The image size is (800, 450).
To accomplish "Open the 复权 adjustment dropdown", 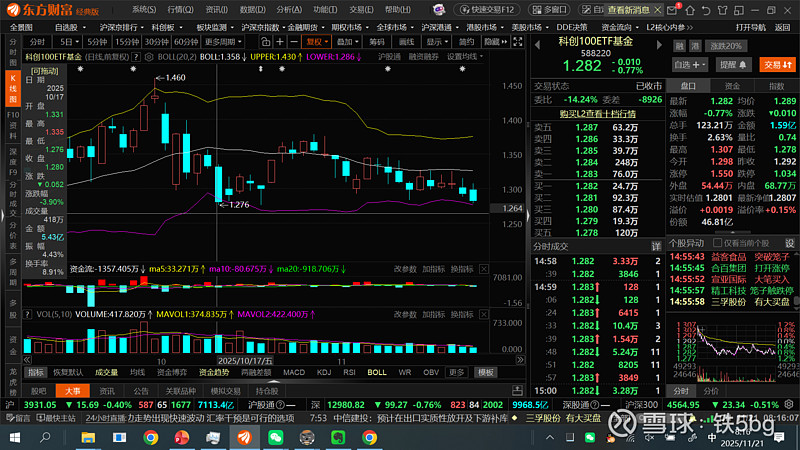I will [x=317, y=42].
